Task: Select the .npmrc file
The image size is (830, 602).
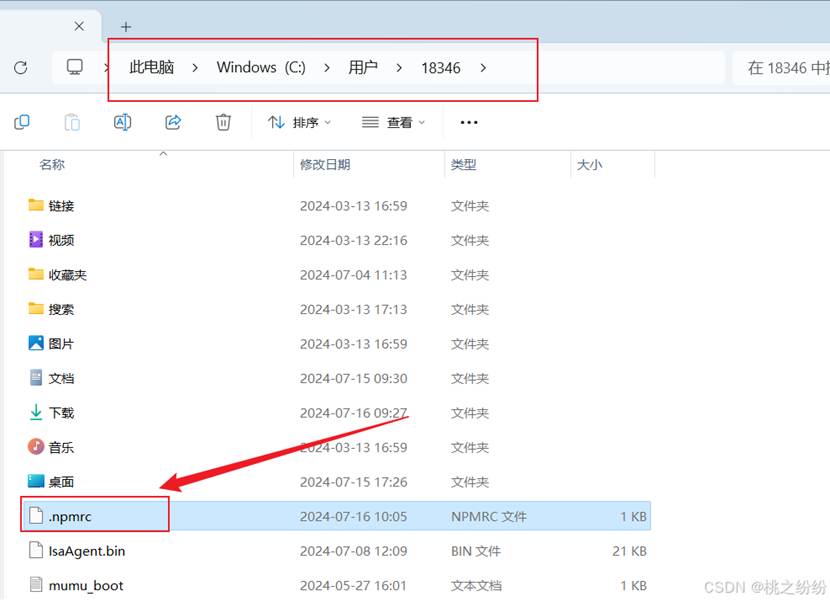Action: point(337,516)
